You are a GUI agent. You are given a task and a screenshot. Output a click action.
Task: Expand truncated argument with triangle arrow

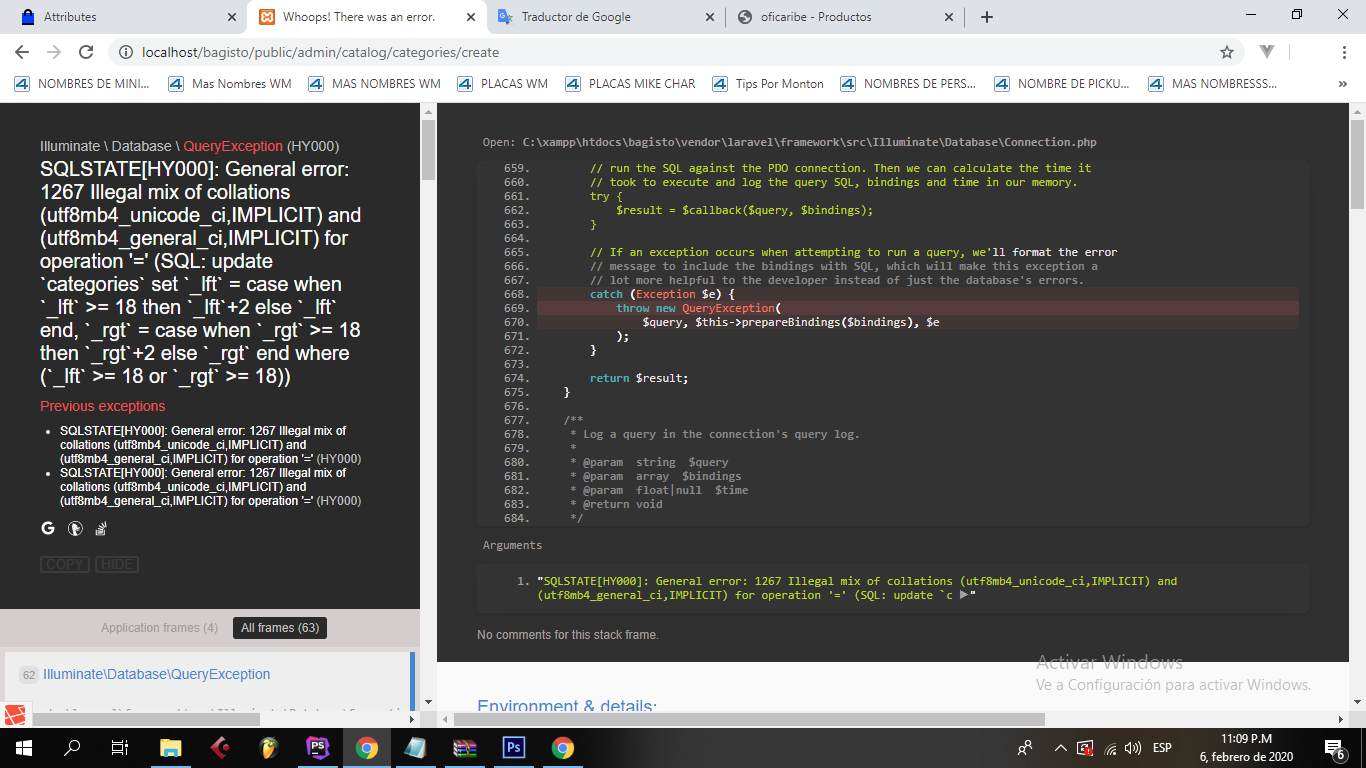(x=964, y=595)
